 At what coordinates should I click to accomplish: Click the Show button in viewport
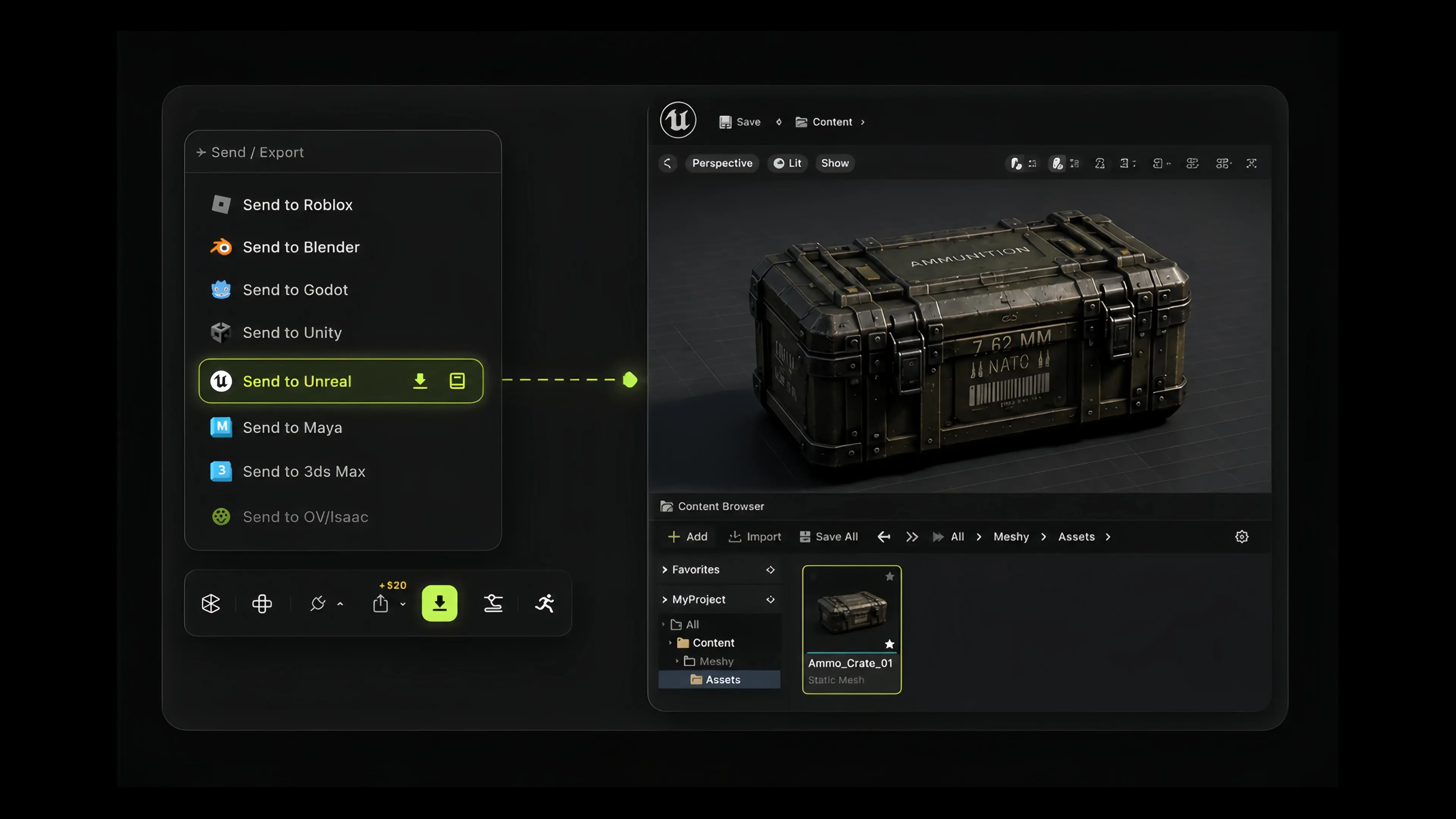[x=835, y=163]
